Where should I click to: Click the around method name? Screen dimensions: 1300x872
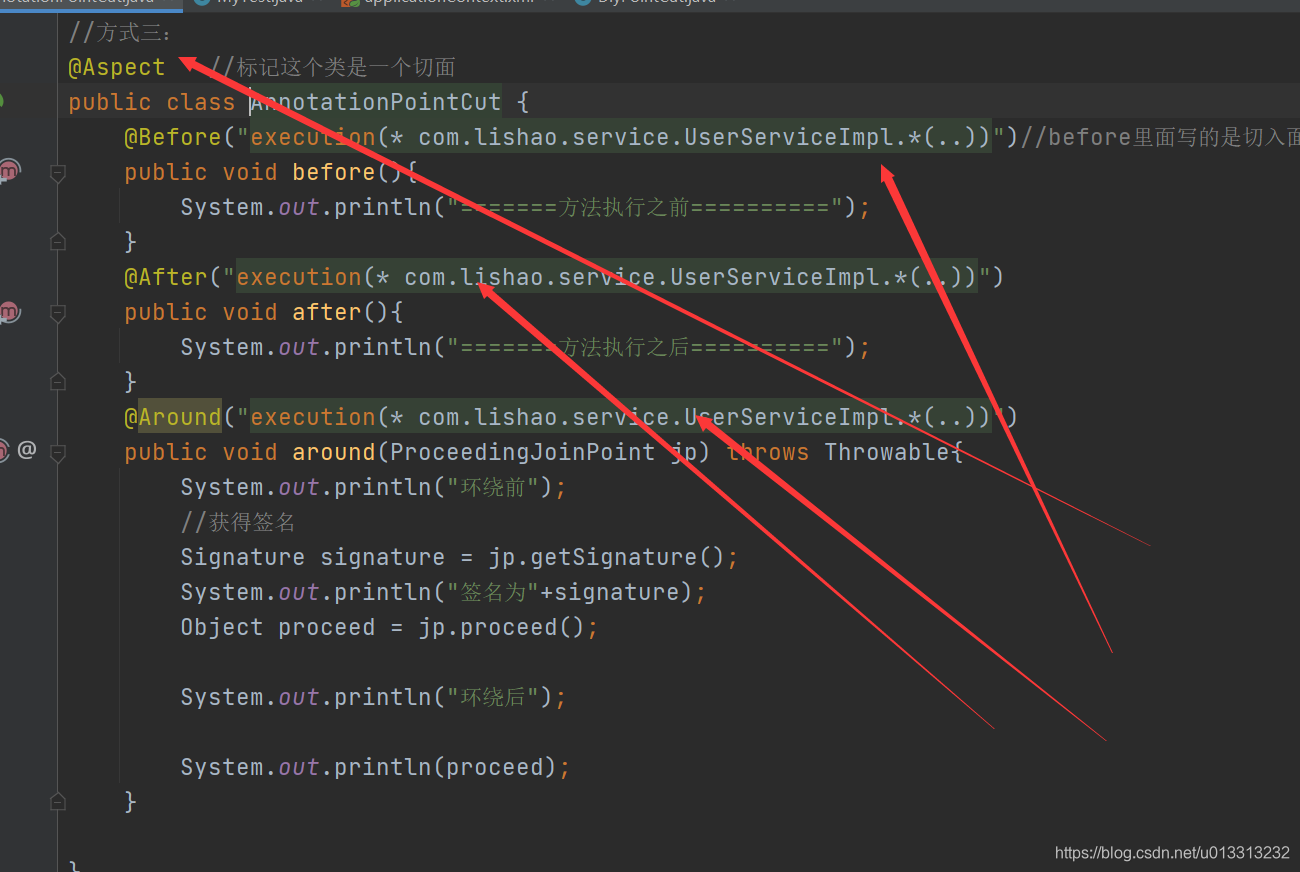[333, 452]
